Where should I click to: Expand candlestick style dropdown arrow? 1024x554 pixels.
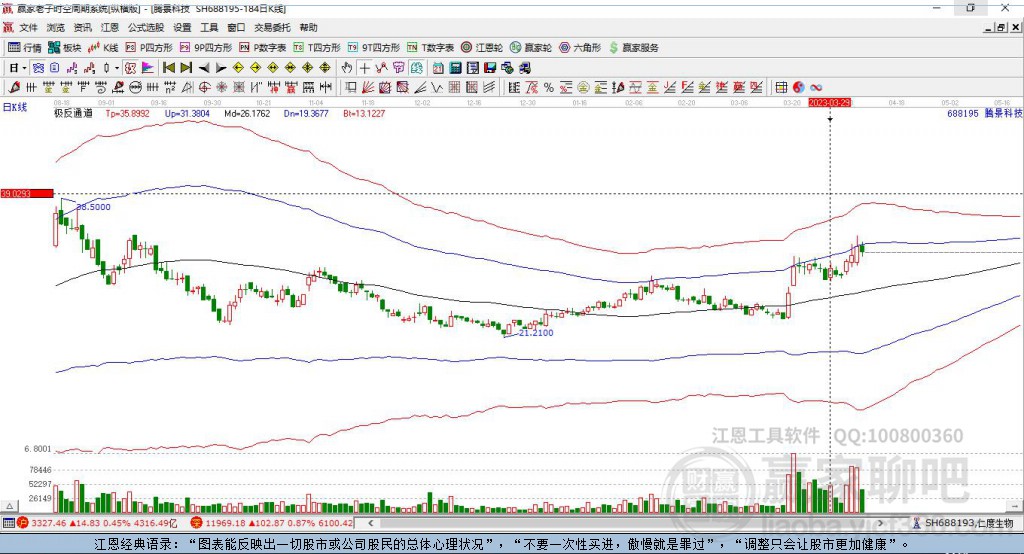117,68
